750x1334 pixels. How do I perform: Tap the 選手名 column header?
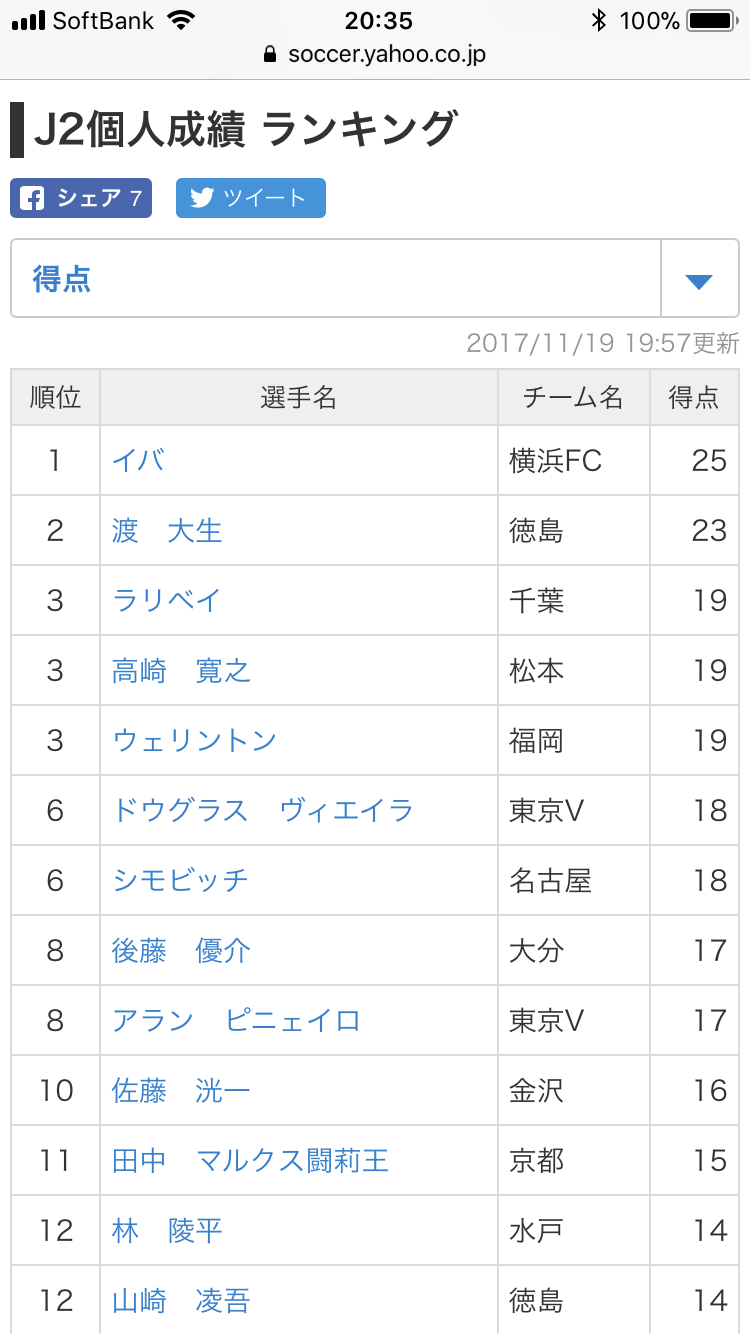click(298, 398)
